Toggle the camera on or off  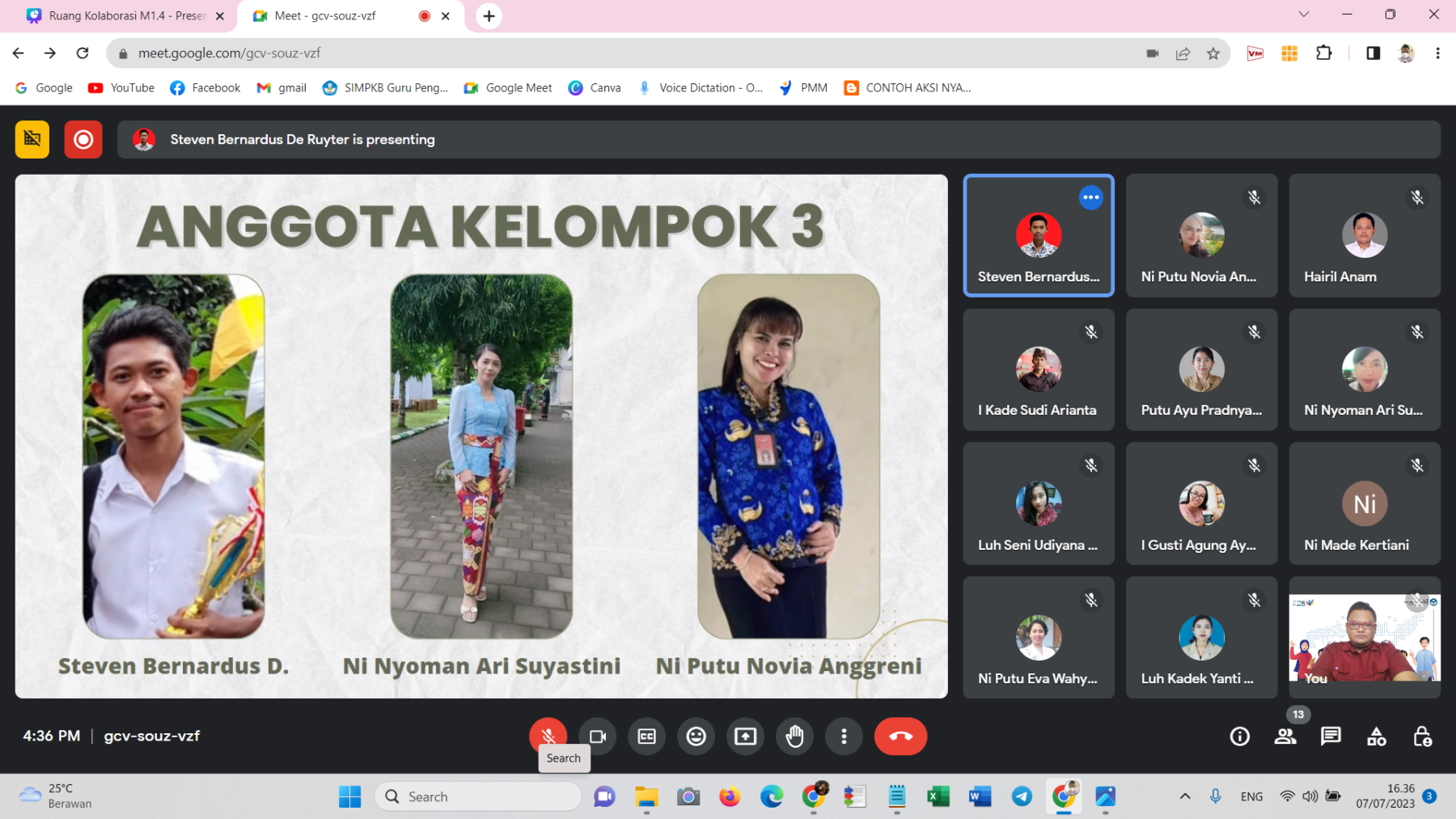[x=598, y=737]
